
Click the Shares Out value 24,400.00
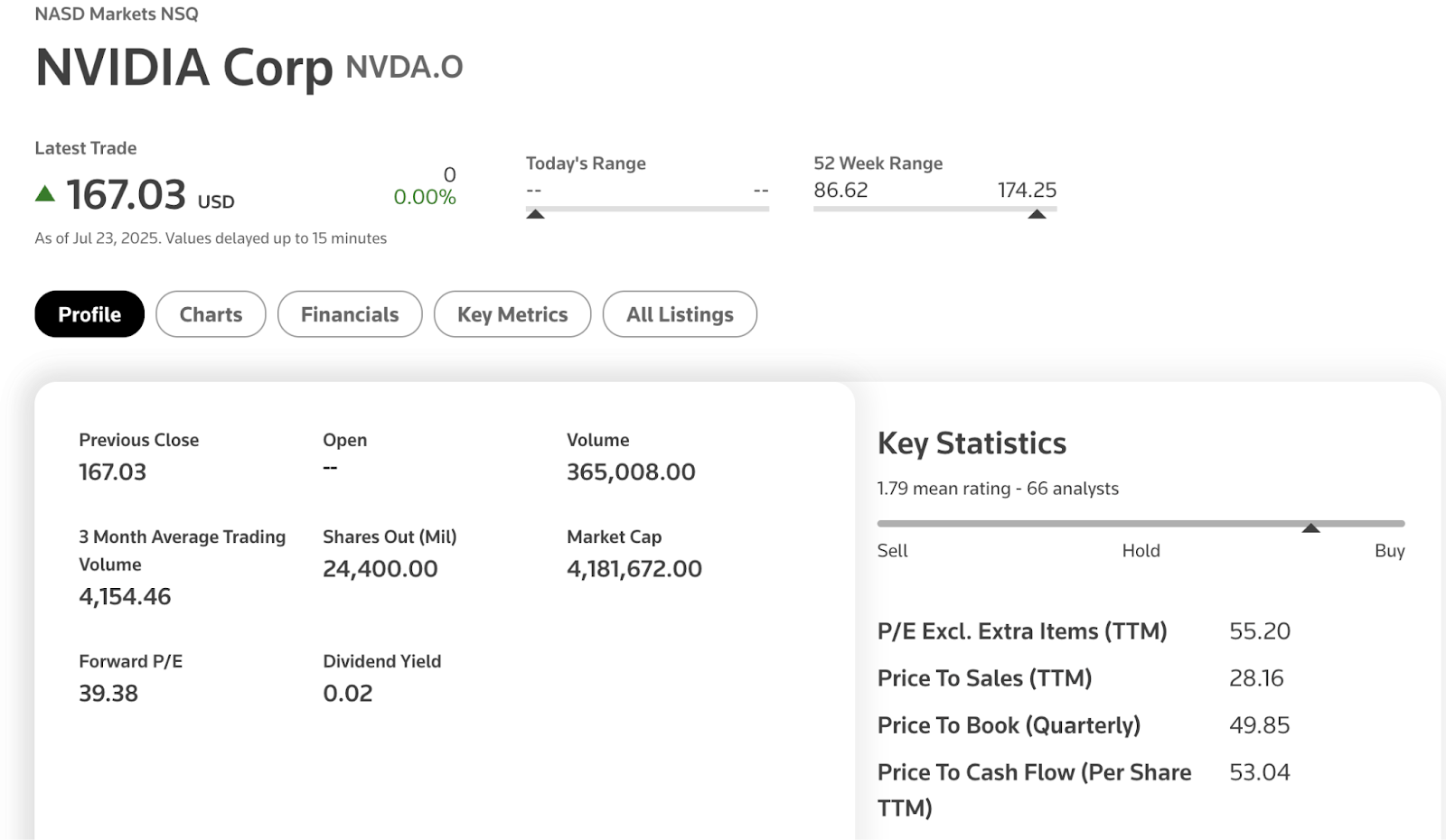[380, 568]
